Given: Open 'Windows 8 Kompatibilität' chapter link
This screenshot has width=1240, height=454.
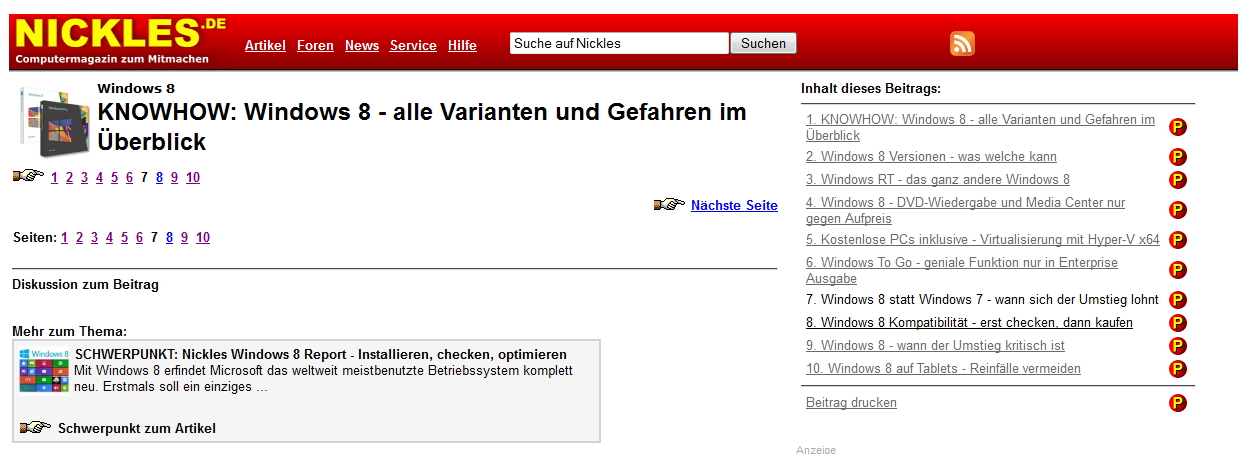Looking at the screenshot, I should tap(969, 322).
